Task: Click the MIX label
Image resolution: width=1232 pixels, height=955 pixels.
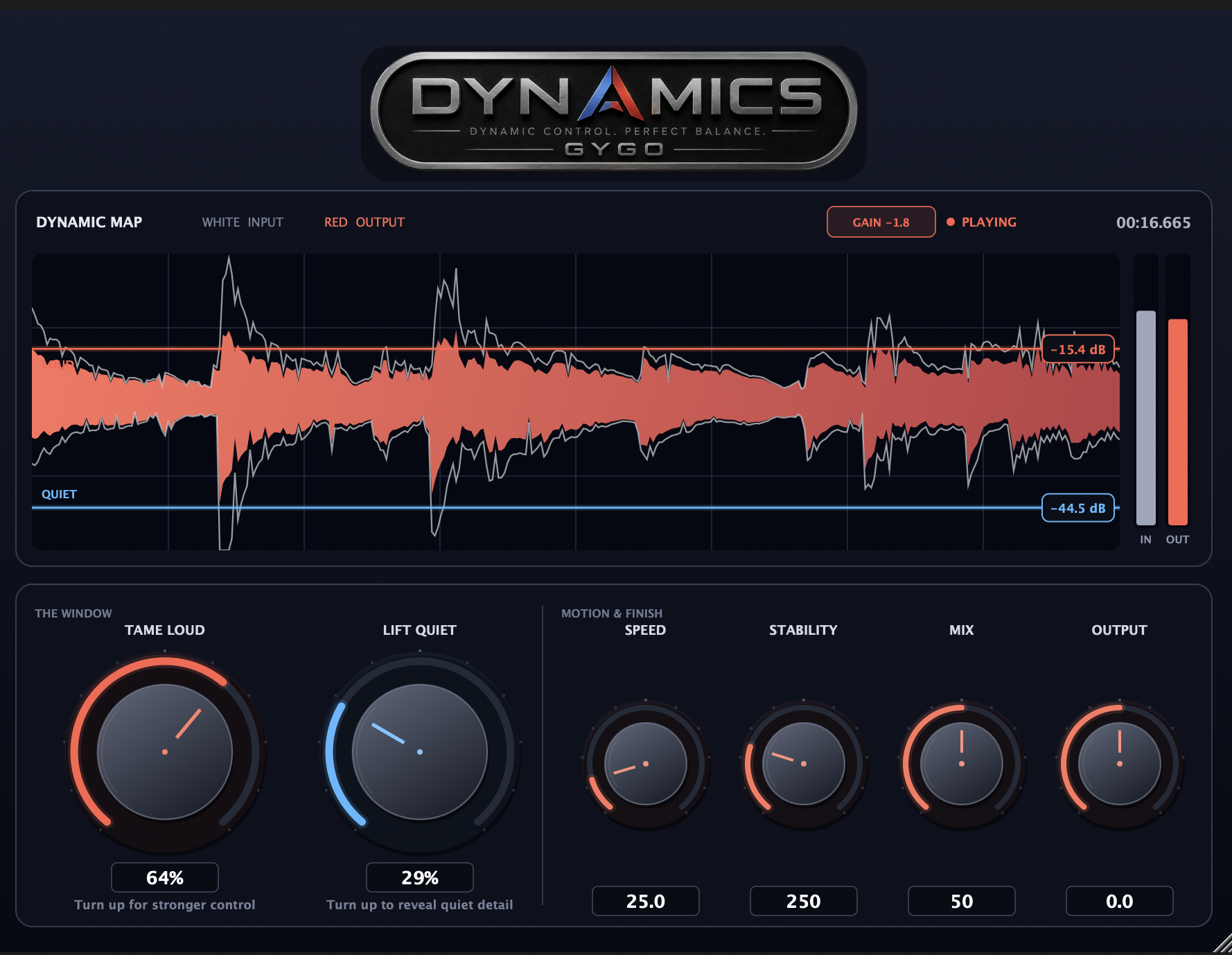Action: pyautogui.click(x=962, y=630)
